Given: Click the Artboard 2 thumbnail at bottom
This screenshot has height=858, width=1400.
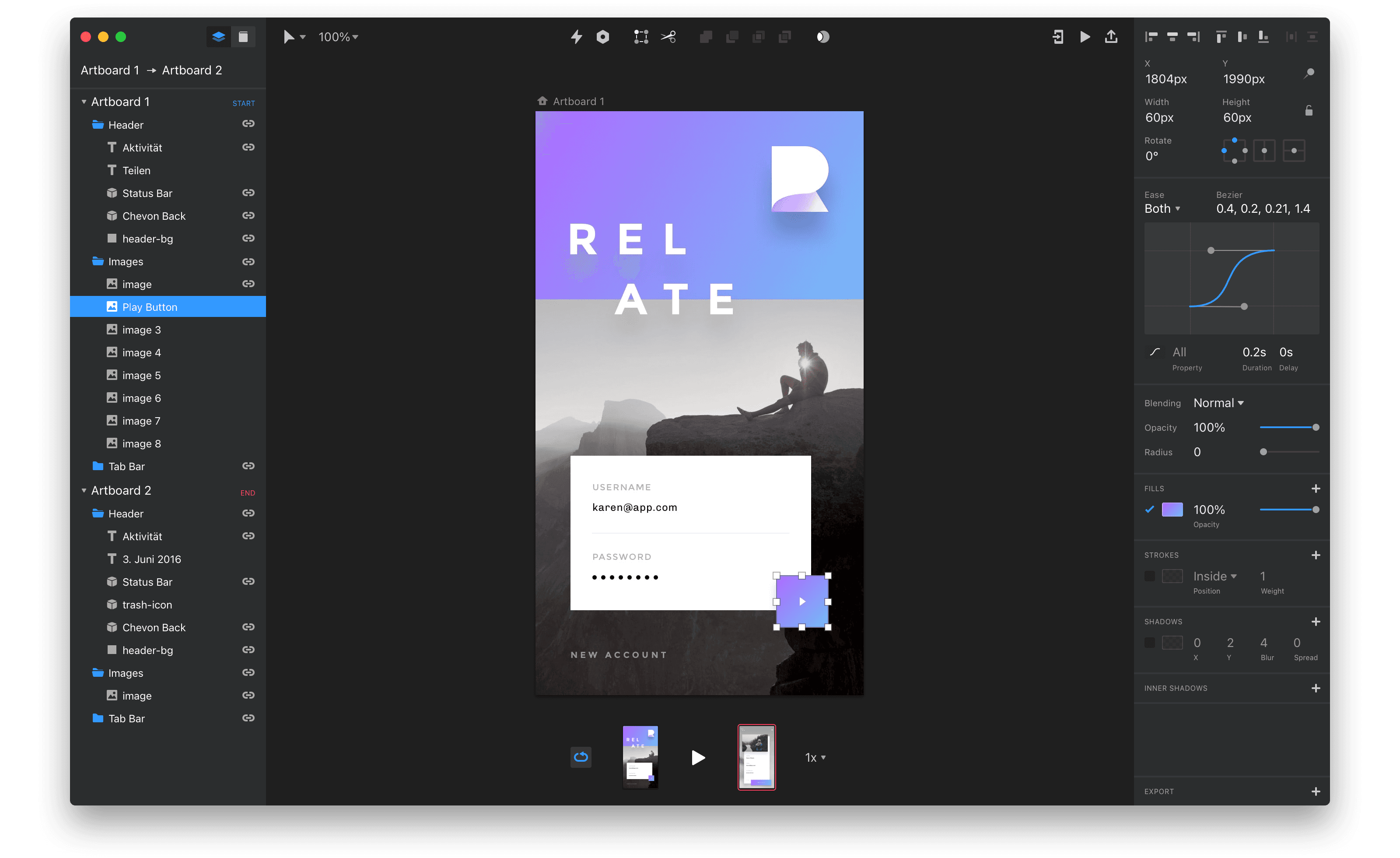Looking at the screenshot, I should (756, 757).
